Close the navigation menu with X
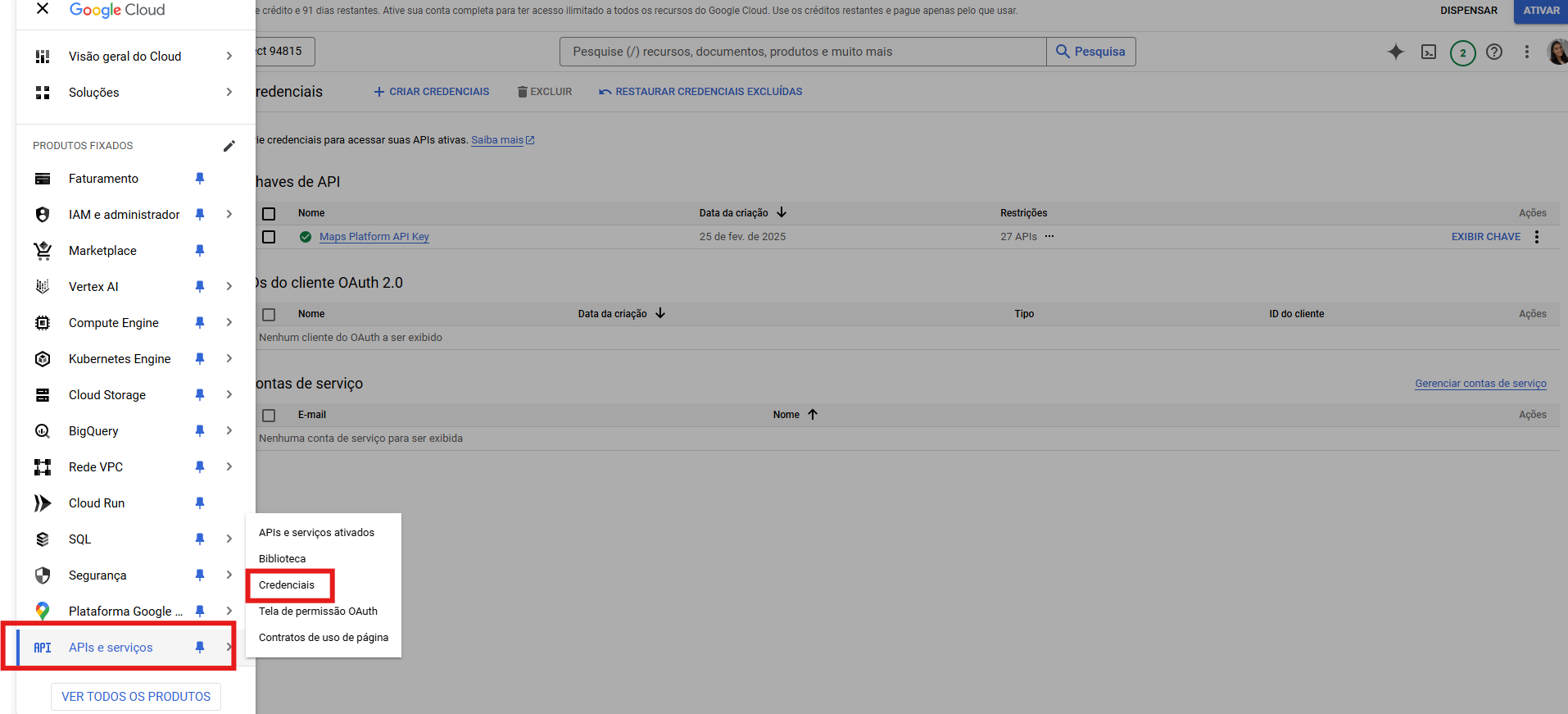This screenshot has height=714, width=1568. (43, 9)
